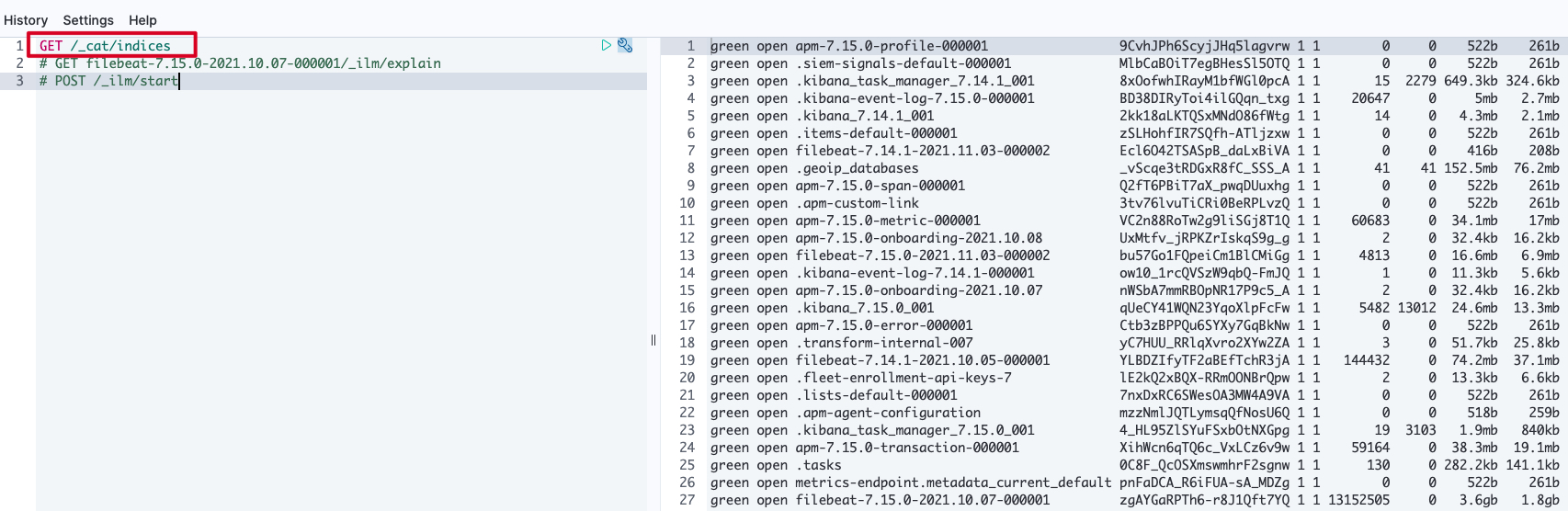Image resolution: width=1568 pixels, height=511 pixels.
Task: Open the Settings menu
Action: click(88, 20)
